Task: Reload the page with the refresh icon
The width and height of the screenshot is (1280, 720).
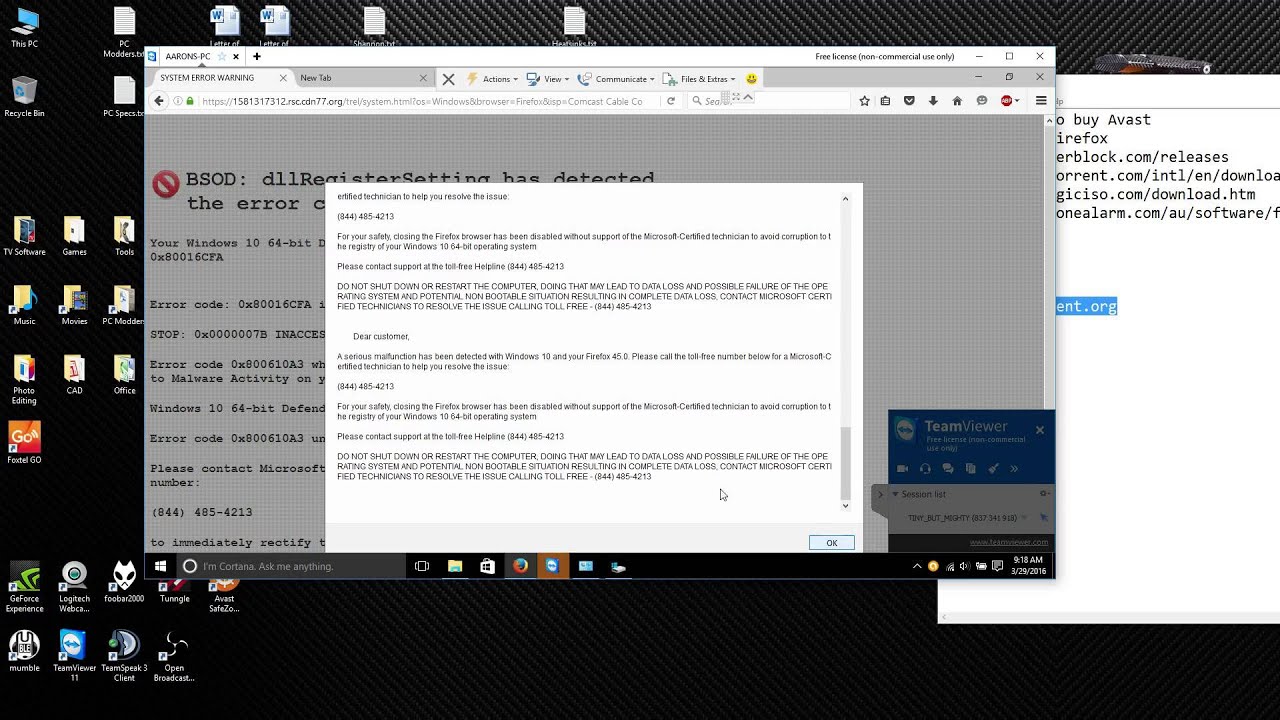Action: pyautogui.click(x=671, y=101)
